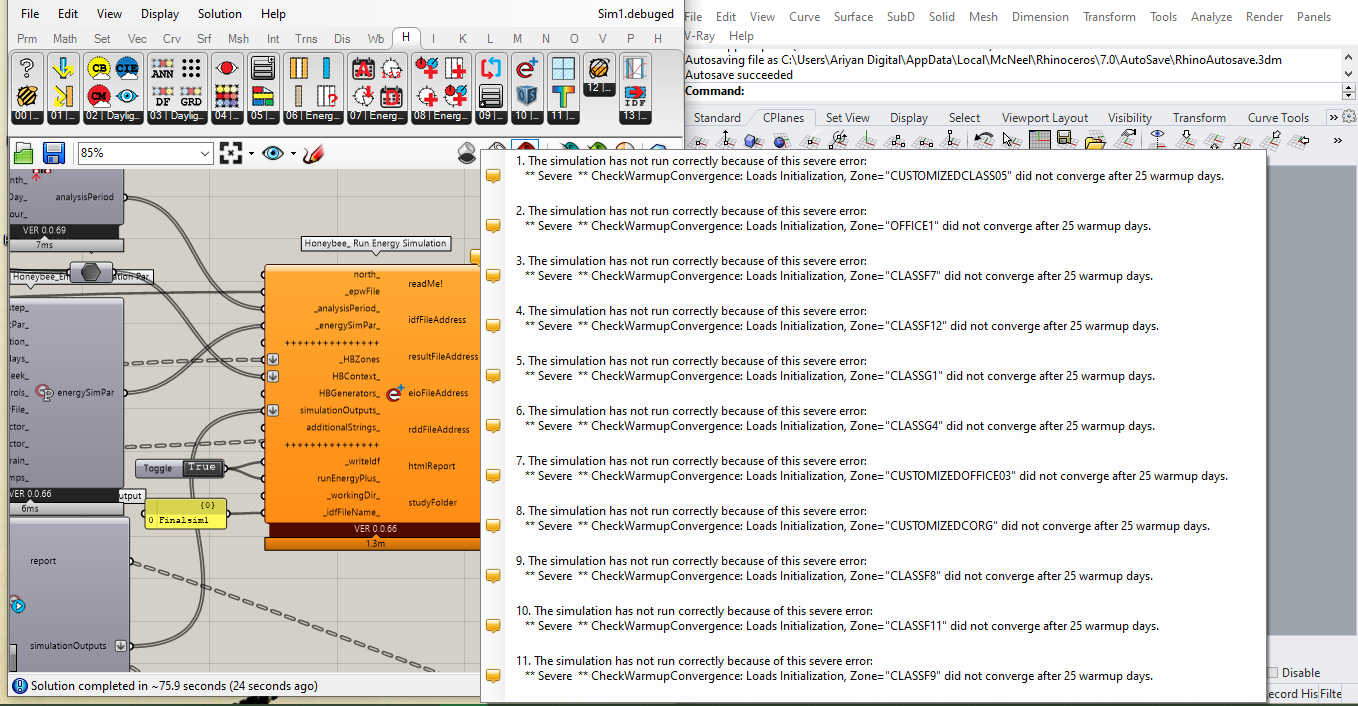Open file with green folder icon
This screenshot has height=706, width=1358.
[x=24, y=153]
